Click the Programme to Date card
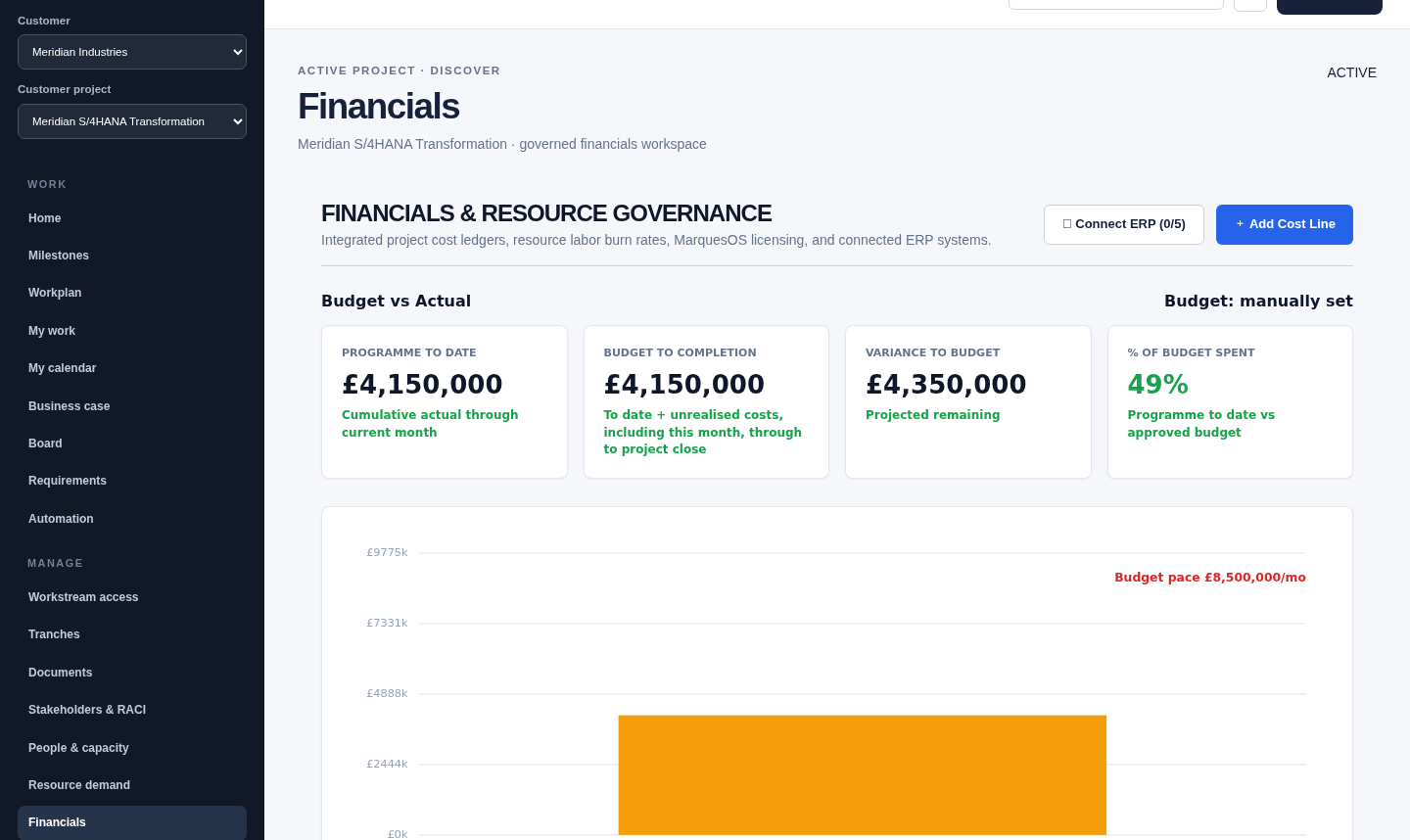Viewport: 1410px width, 840px height. click(445, 402)
